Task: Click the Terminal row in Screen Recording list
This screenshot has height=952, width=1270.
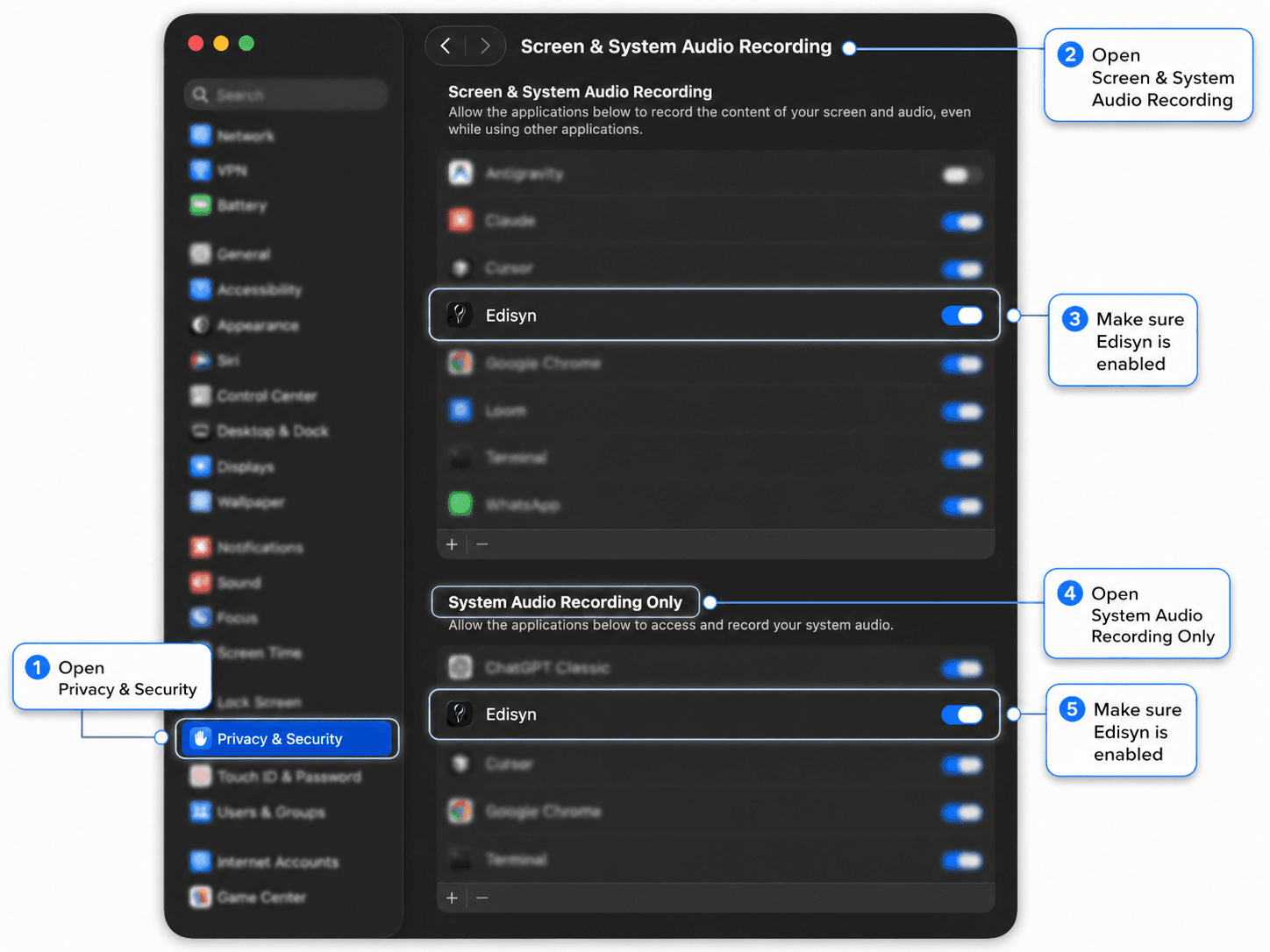Action: pos(716,458)
